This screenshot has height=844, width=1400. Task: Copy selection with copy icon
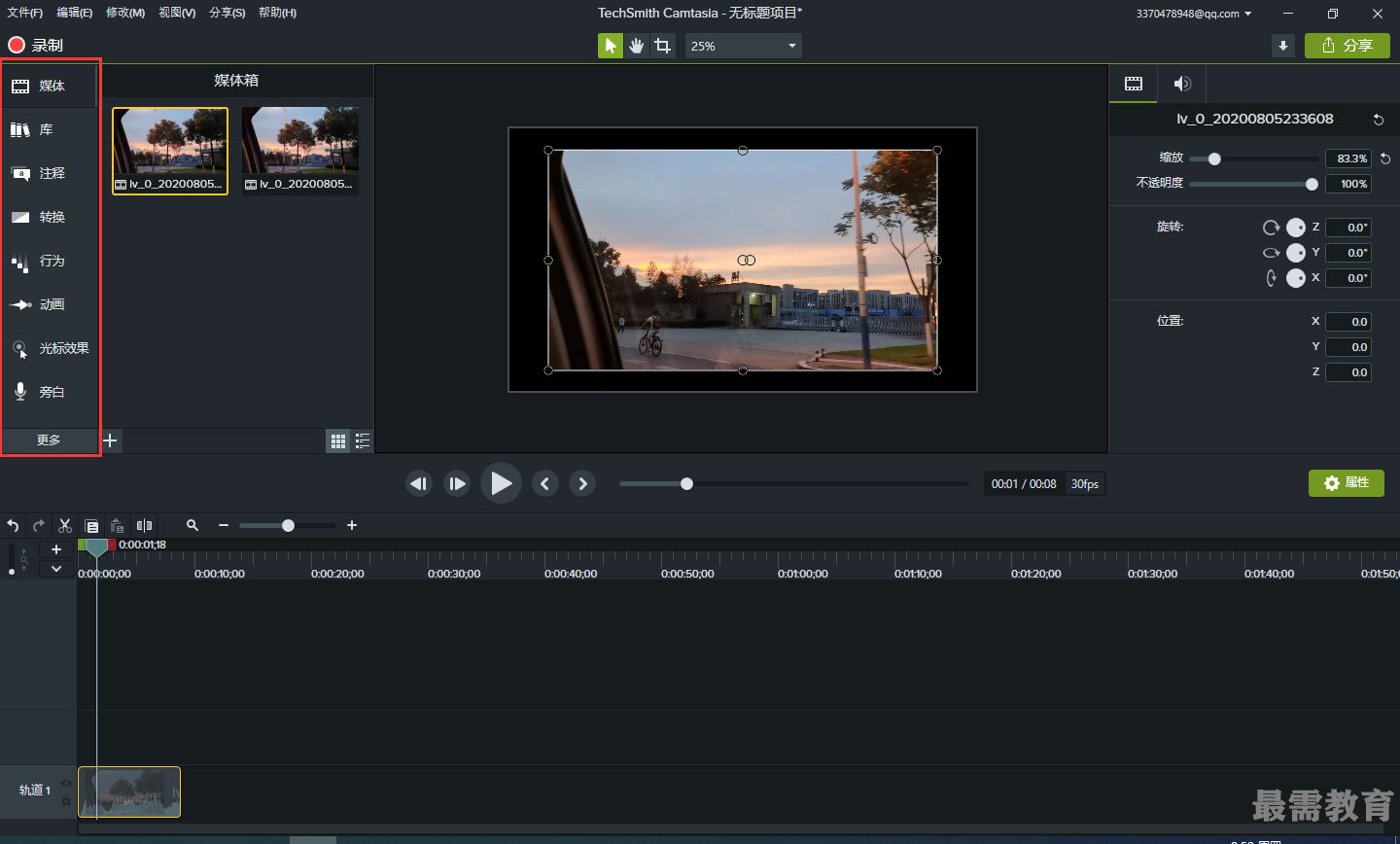coord(91,525)
